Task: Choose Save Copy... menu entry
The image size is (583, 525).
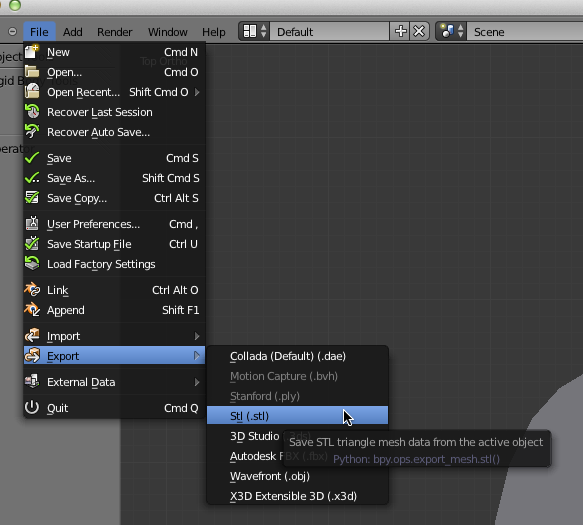Action: [114, 198]
